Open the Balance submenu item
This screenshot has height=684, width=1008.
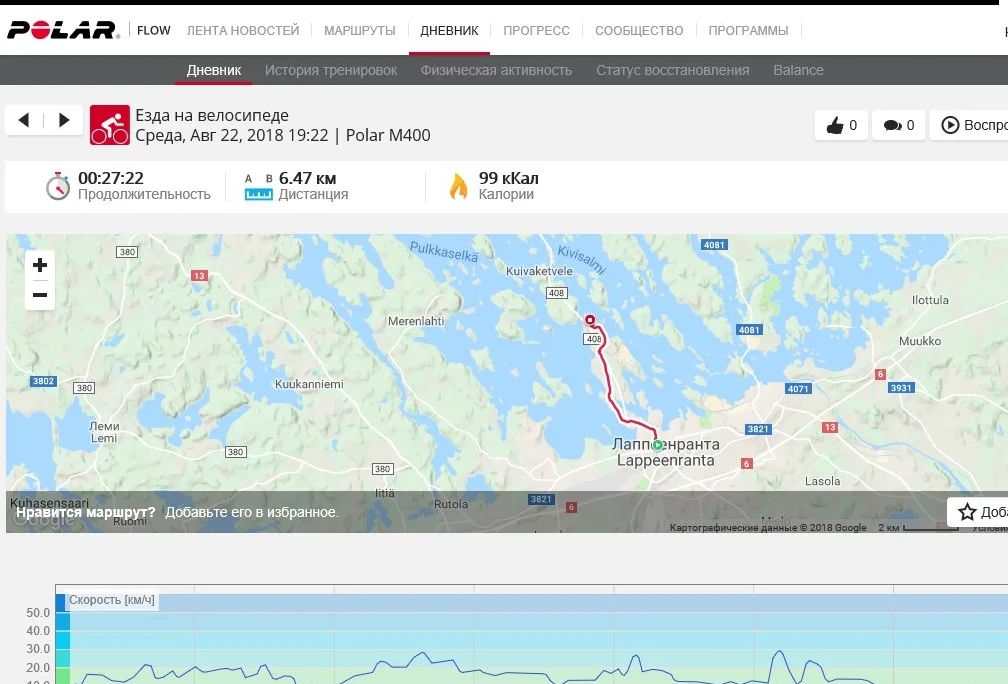tap(798, 70)
